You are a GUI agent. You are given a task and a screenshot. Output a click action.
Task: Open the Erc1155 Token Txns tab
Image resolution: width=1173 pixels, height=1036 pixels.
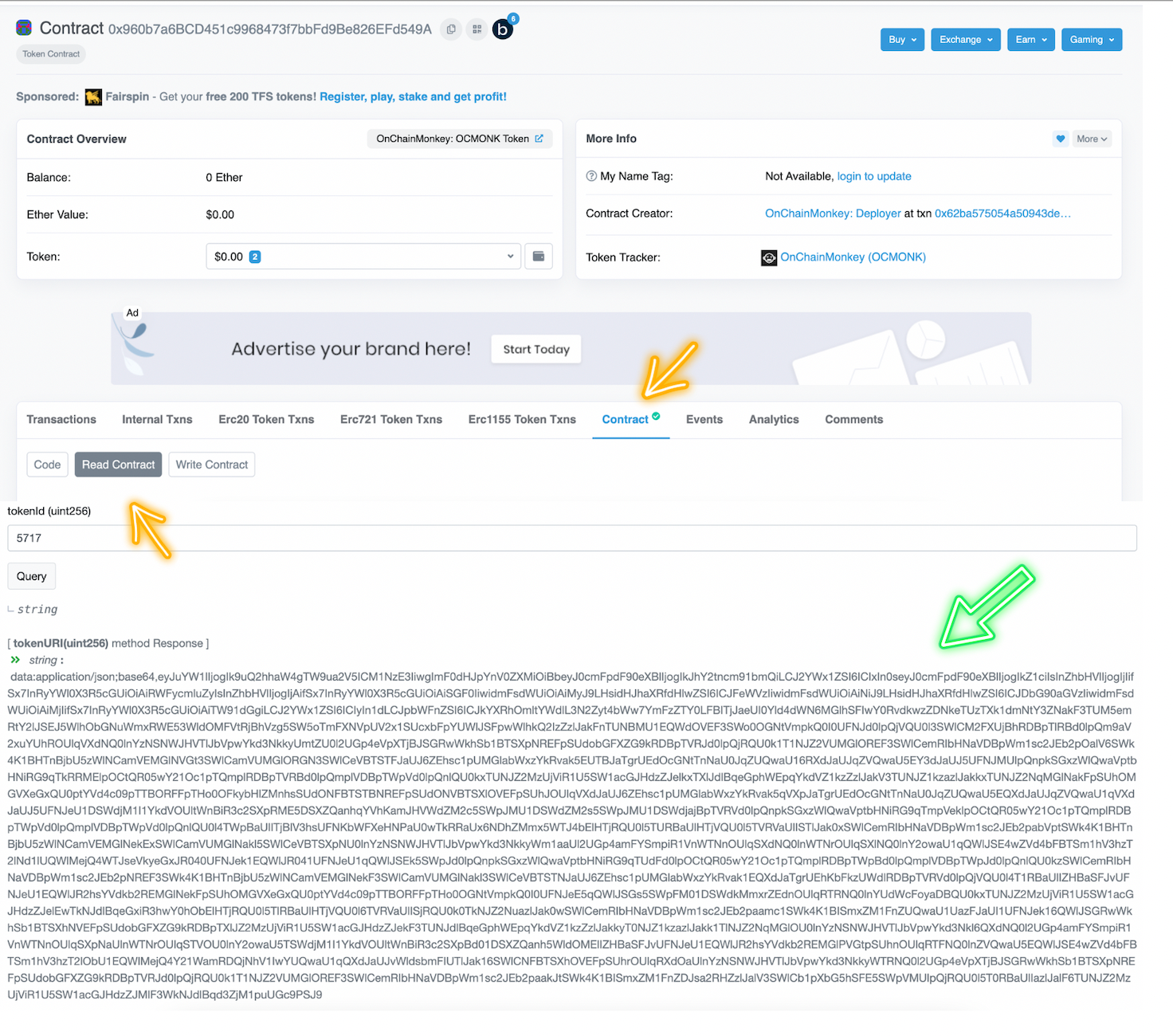coord(522,419)
